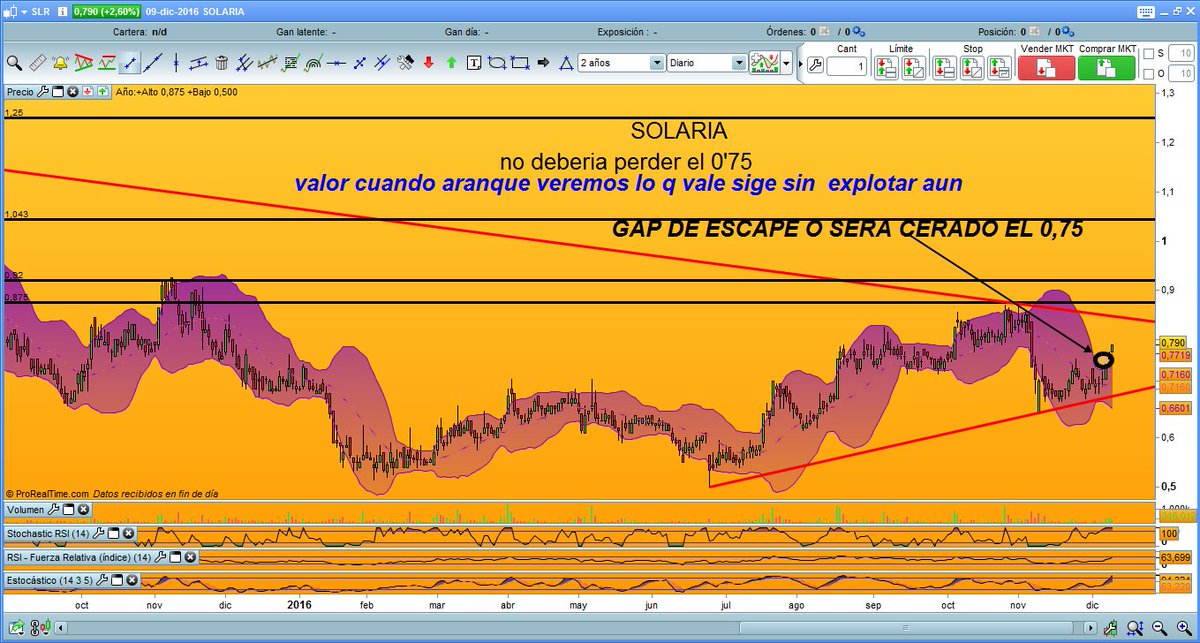The image size is (1200, 643).
Task: Click the Cant quantity input field
Action: pyautogui.click(x=847, y=66)
